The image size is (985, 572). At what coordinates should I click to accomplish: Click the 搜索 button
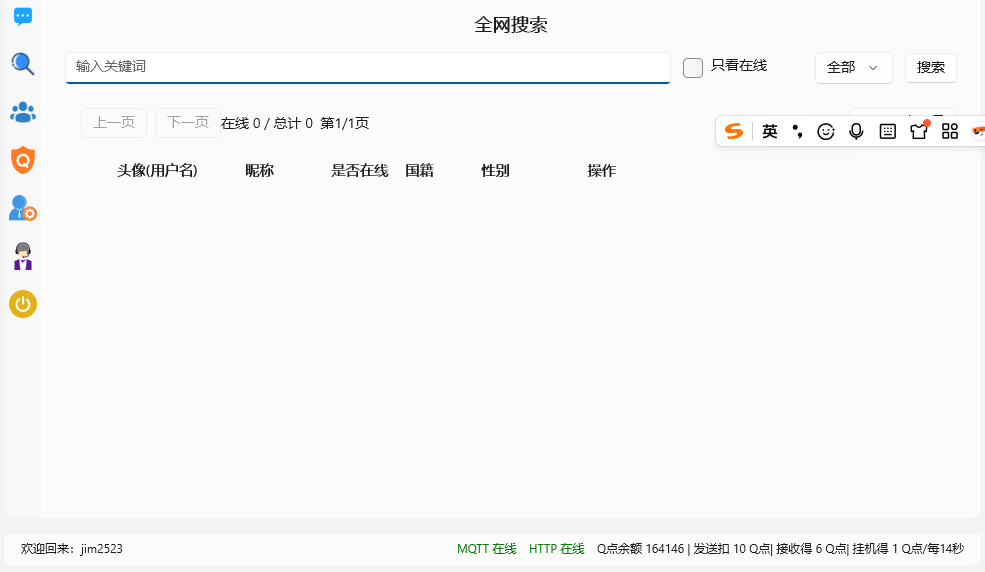pos(930,67)
